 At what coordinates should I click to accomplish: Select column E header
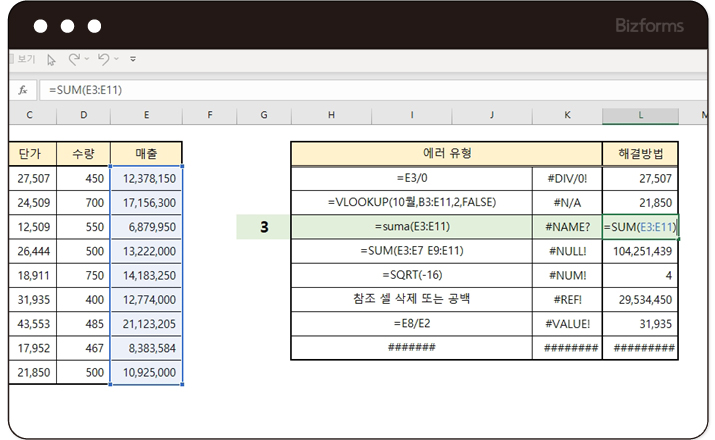click(146, 115)
